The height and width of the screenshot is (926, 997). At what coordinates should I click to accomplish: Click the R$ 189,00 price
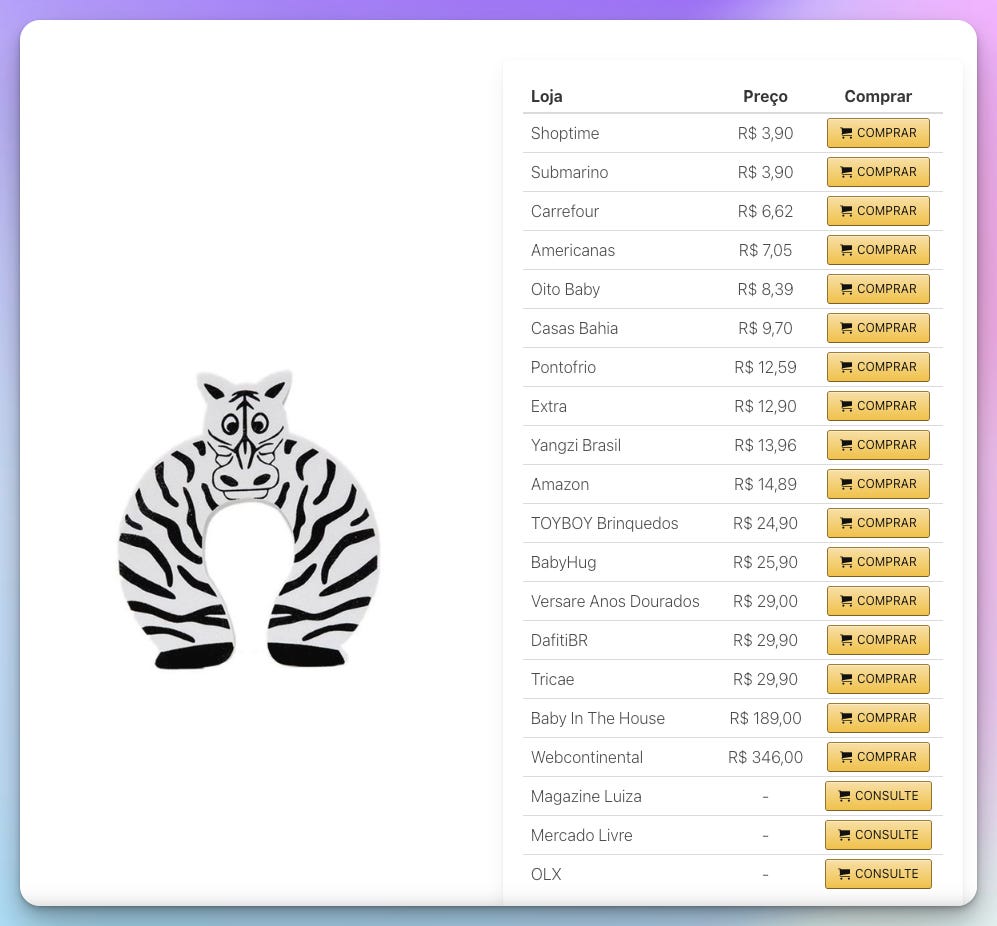tap(765, 718)
